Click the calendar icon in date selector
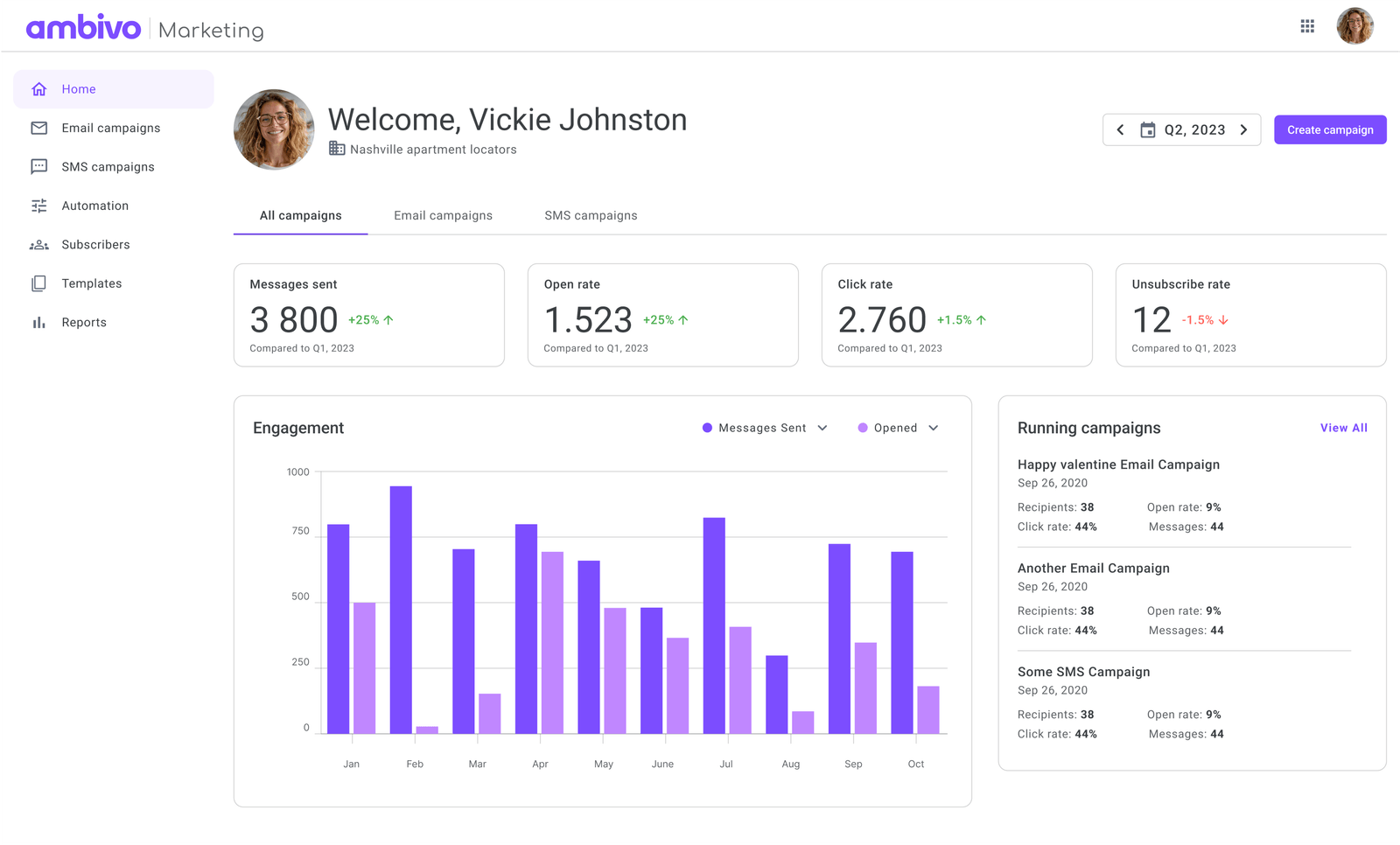This screenshot has width=1400, height=845. [x=1149, y=129]
